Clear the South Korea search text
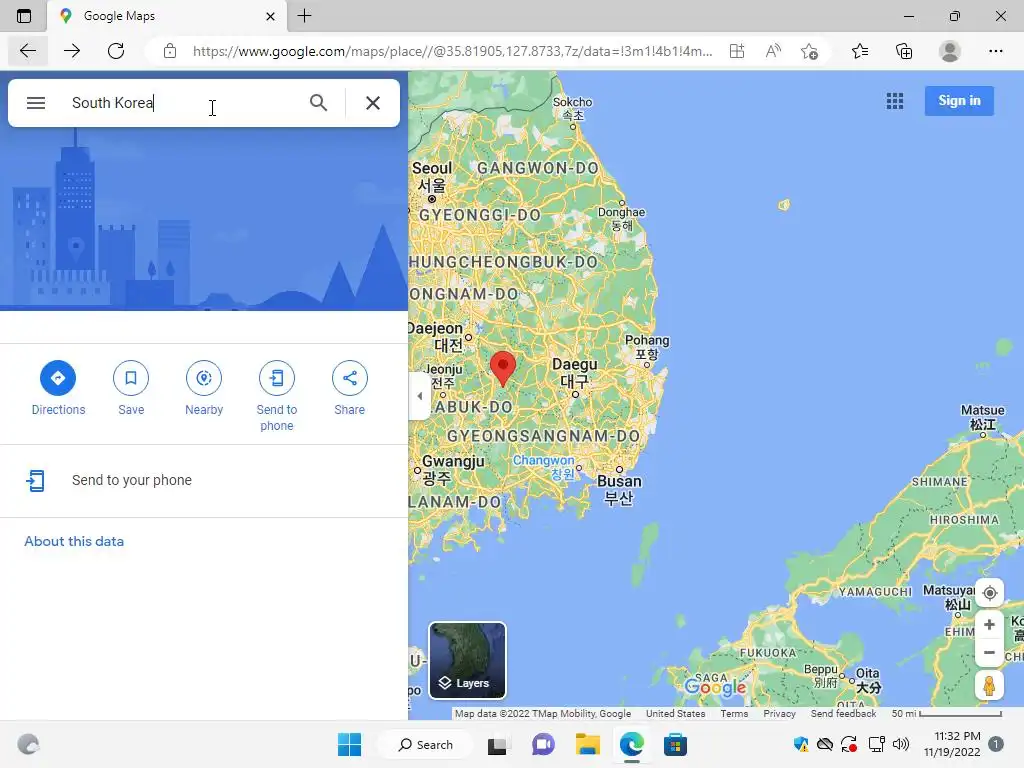 (x=373, y=103)
